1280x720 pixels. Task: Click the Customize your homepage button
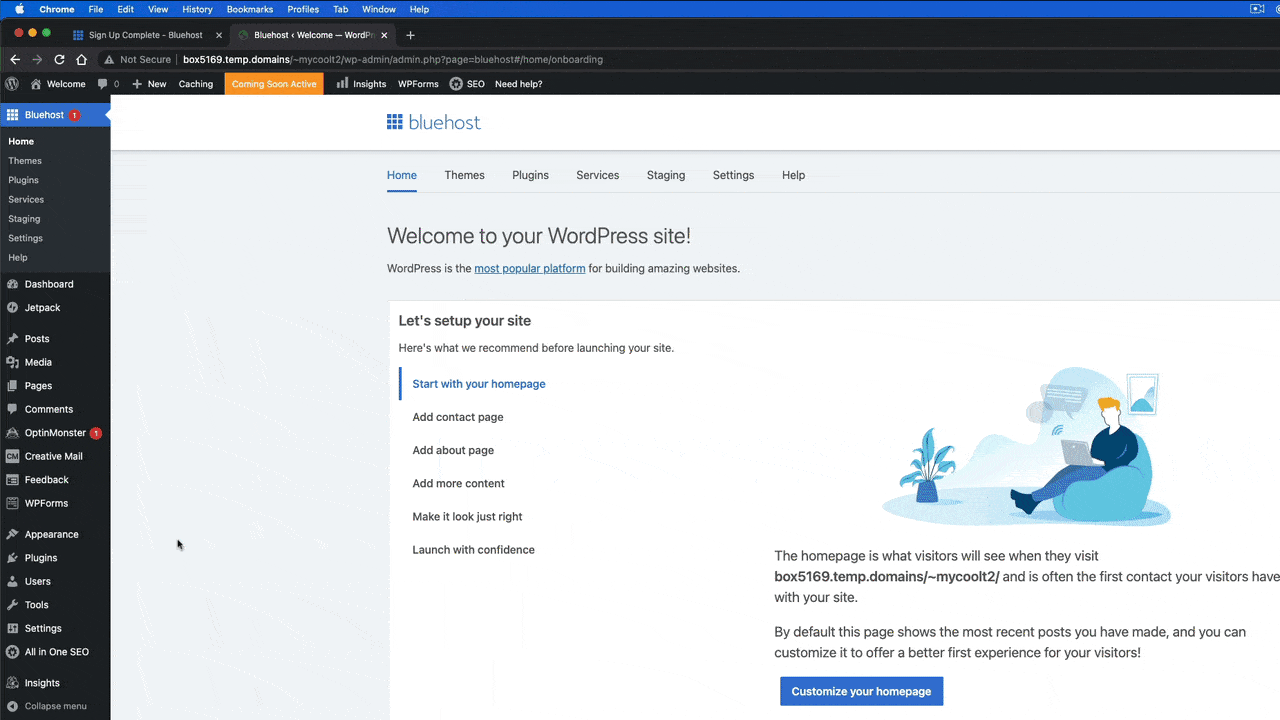coord(861,691)
